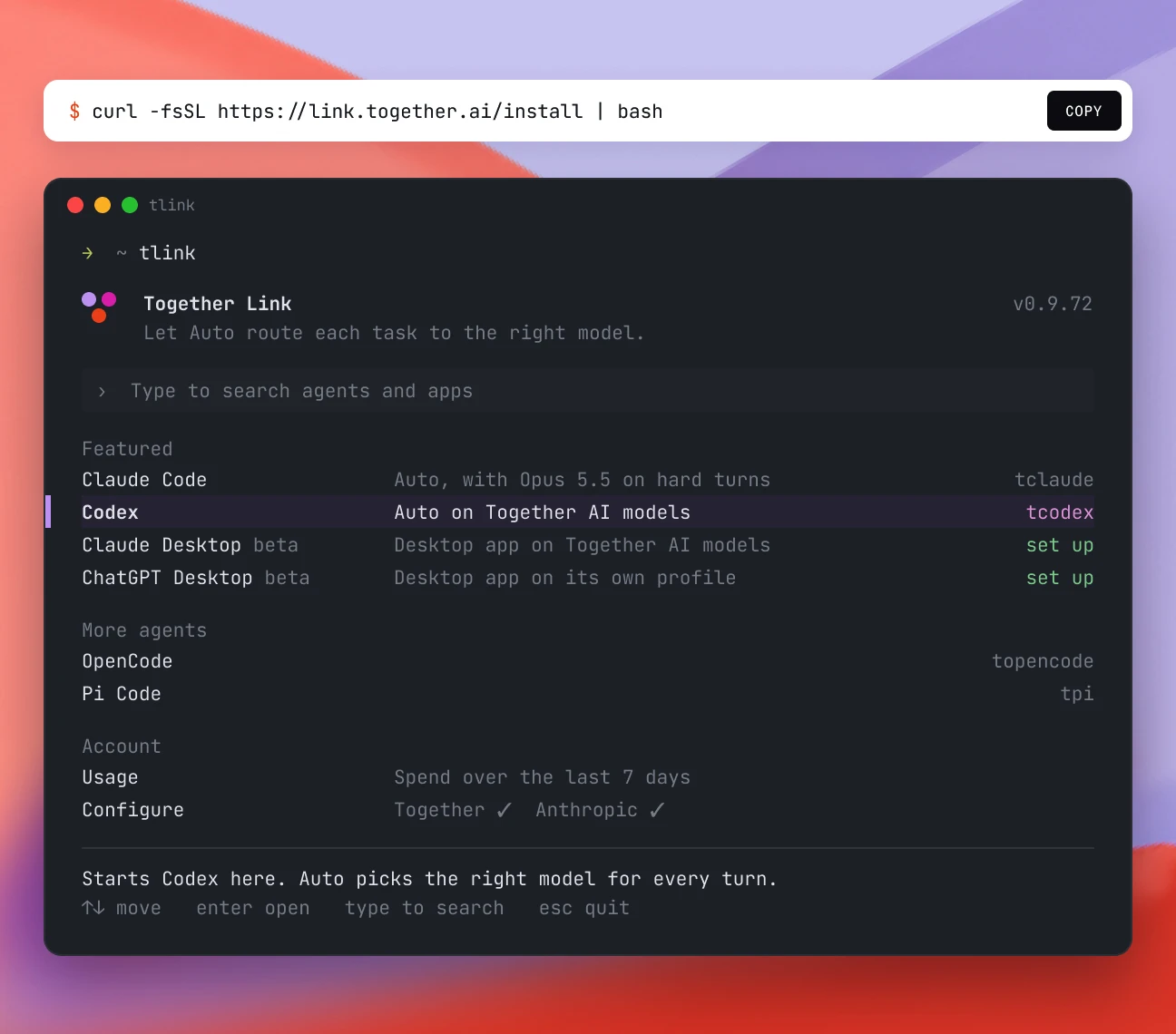Click the search prompt chevron icon
The height and width of the screenshot is (1034, 1176).
pyautogui.click(x=102, y=391)
